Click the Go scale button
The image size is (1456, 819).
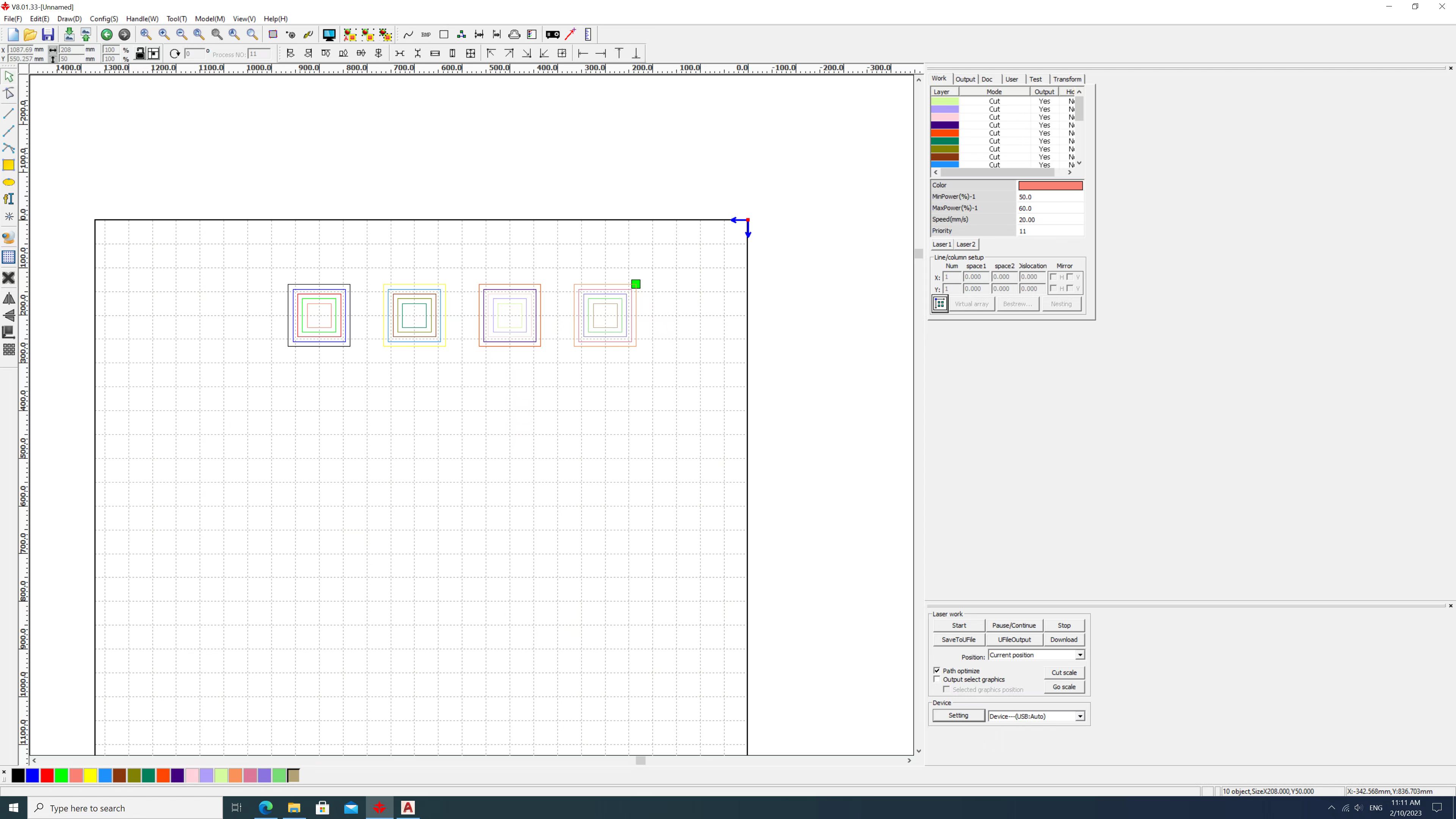coord(1064,687)
